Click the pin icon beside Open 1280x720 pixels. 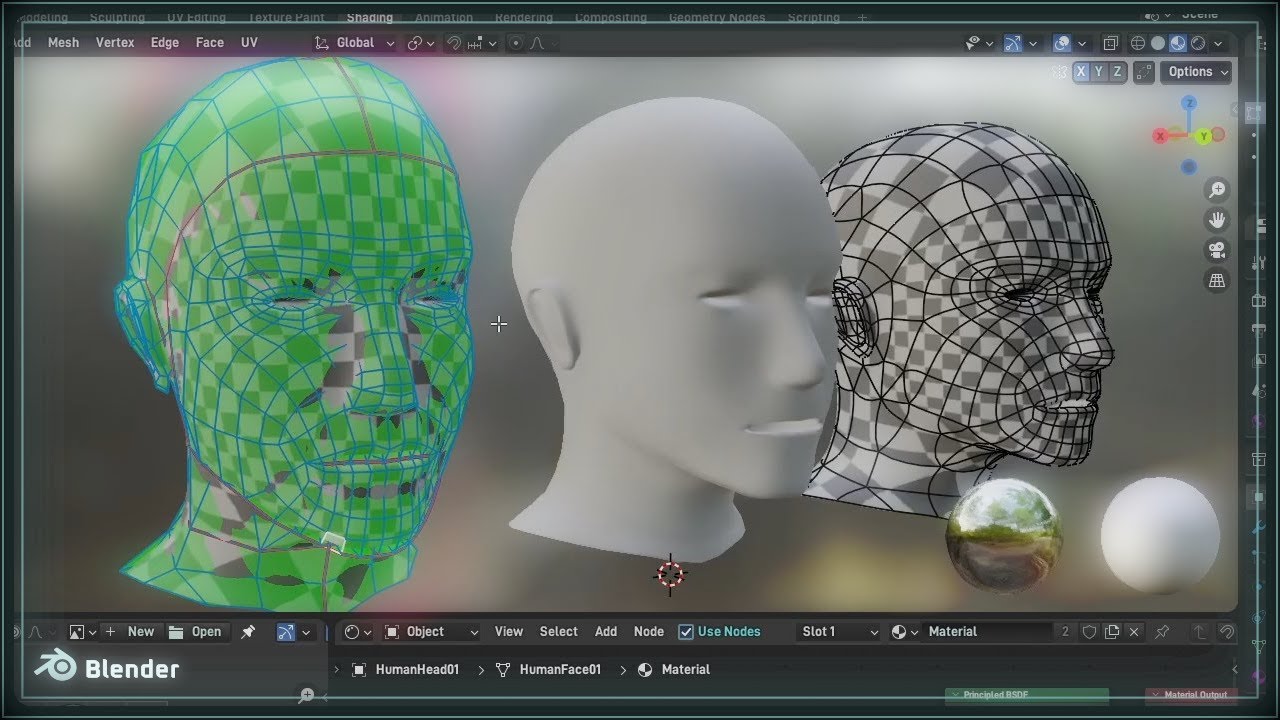pyautogui.click(x=248, y=632)
